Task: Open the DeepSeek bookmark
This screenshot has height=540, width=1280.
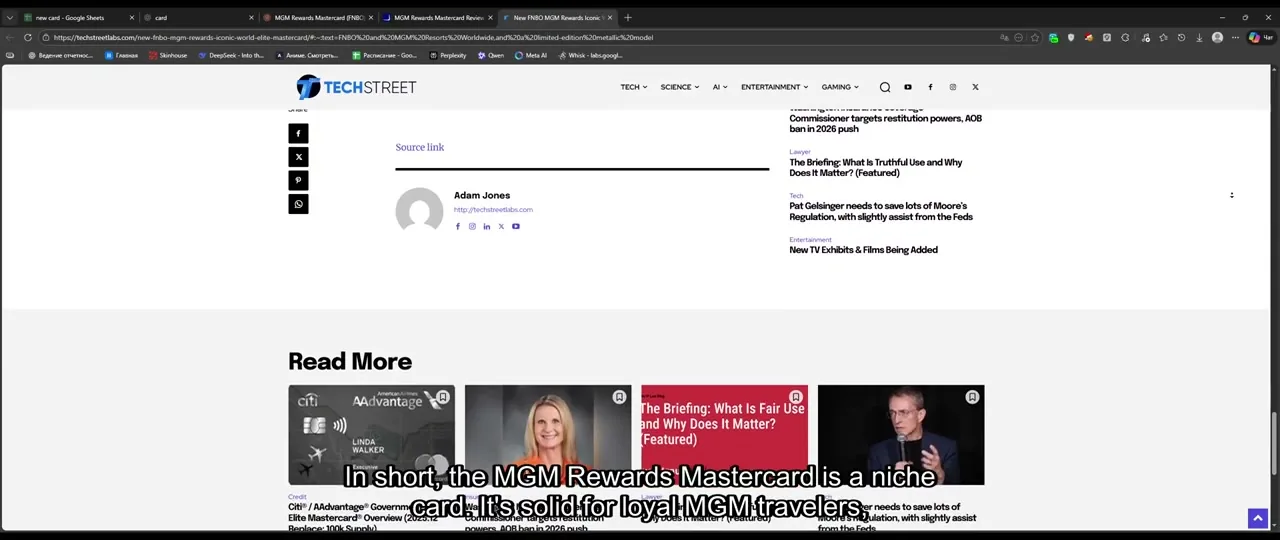Action: click(231, 55)
